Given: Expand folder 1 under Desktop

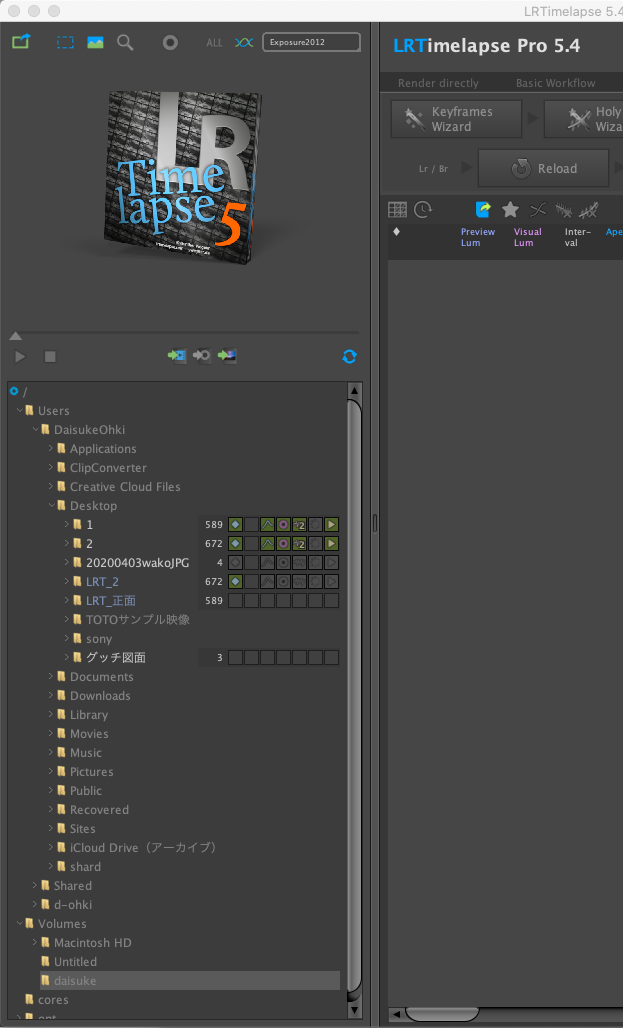Looking at the screenshot, I should pos(67,524).
